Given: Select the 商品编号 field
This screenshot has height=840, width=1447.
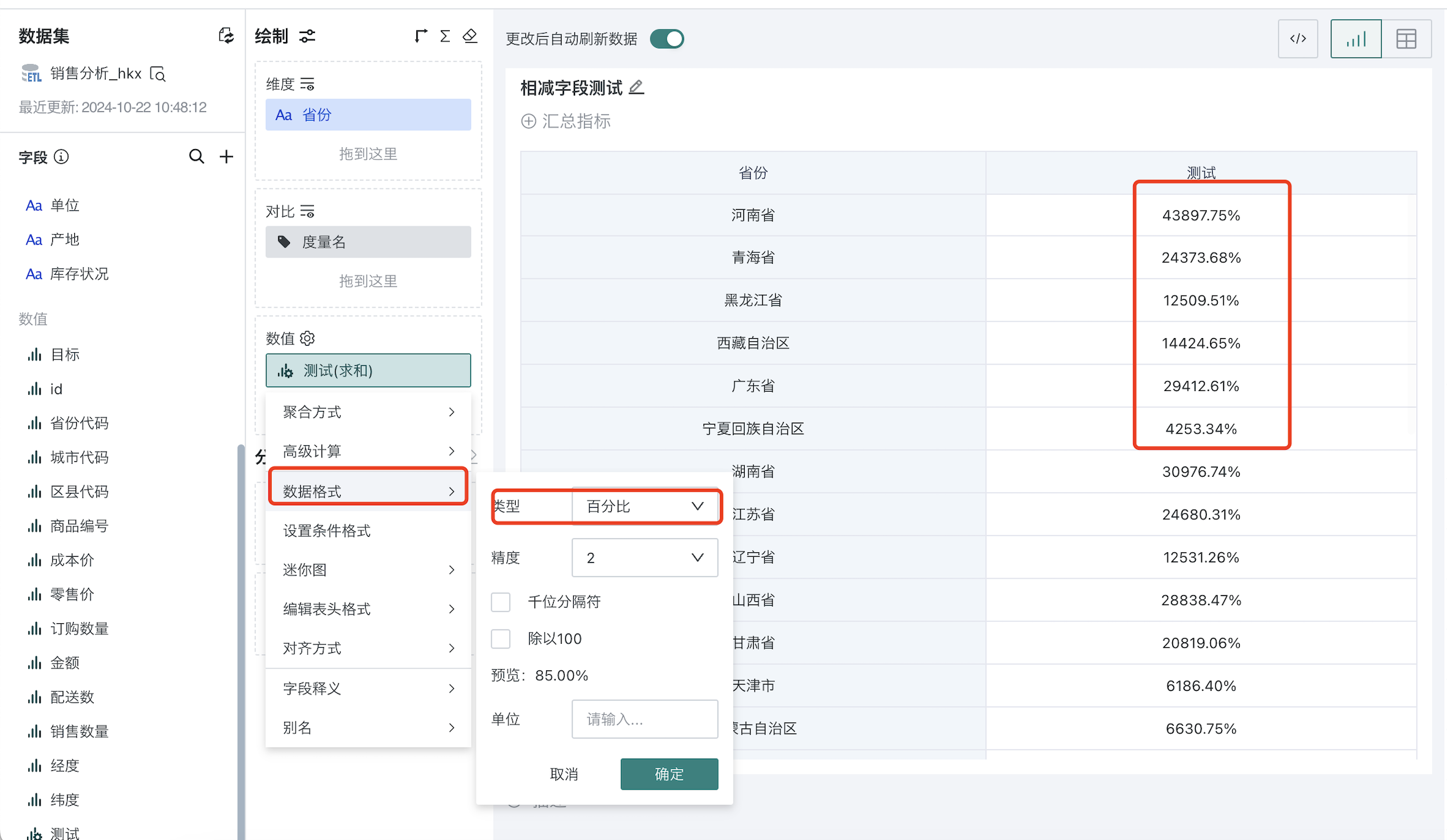Looking at the screenshot, I should pos(79,526).
